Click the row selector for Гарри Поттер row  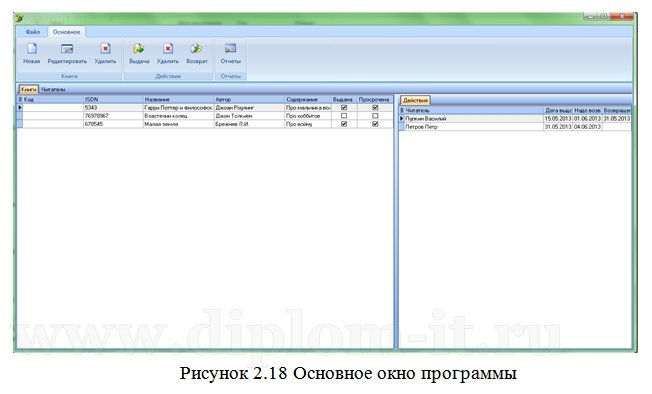pos(20,108)
